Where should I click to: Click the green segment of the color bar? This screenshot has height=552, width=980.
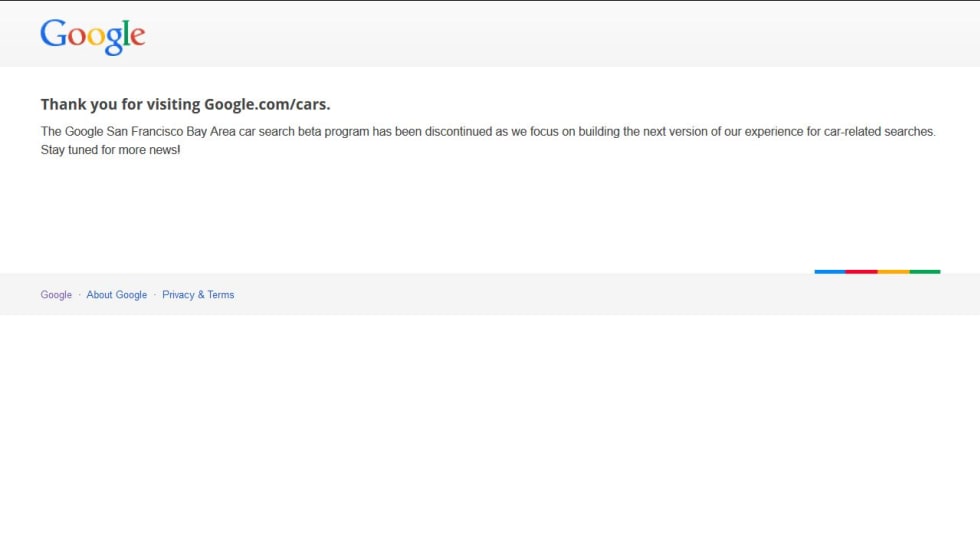pos(925,271)
